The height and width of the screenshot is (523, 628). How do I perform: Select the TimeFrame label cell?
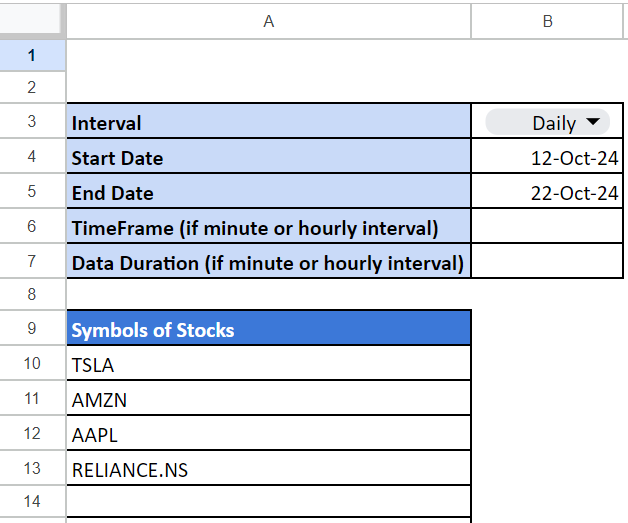(268, 228)
